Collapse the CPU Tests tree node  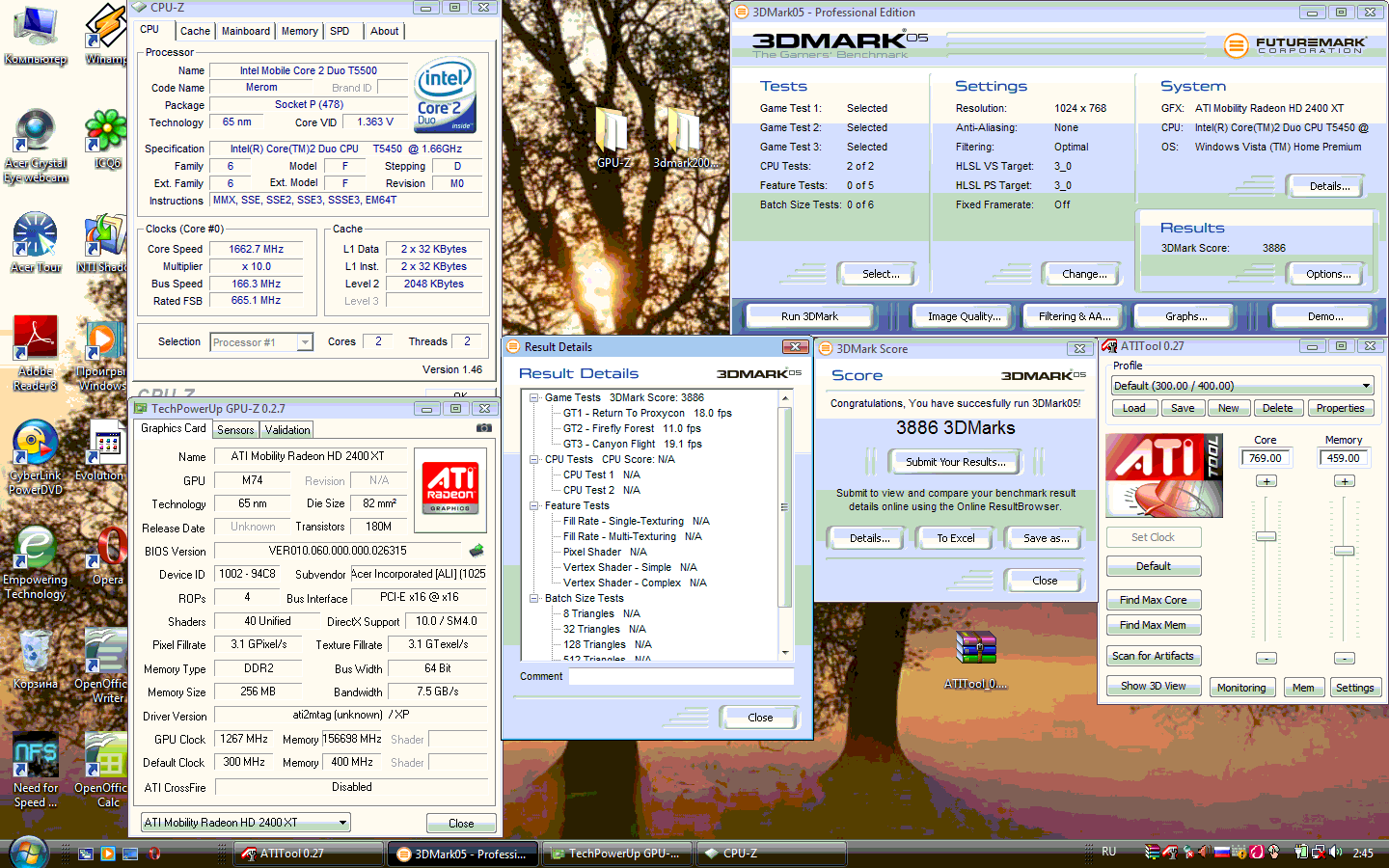click(533, 459)
